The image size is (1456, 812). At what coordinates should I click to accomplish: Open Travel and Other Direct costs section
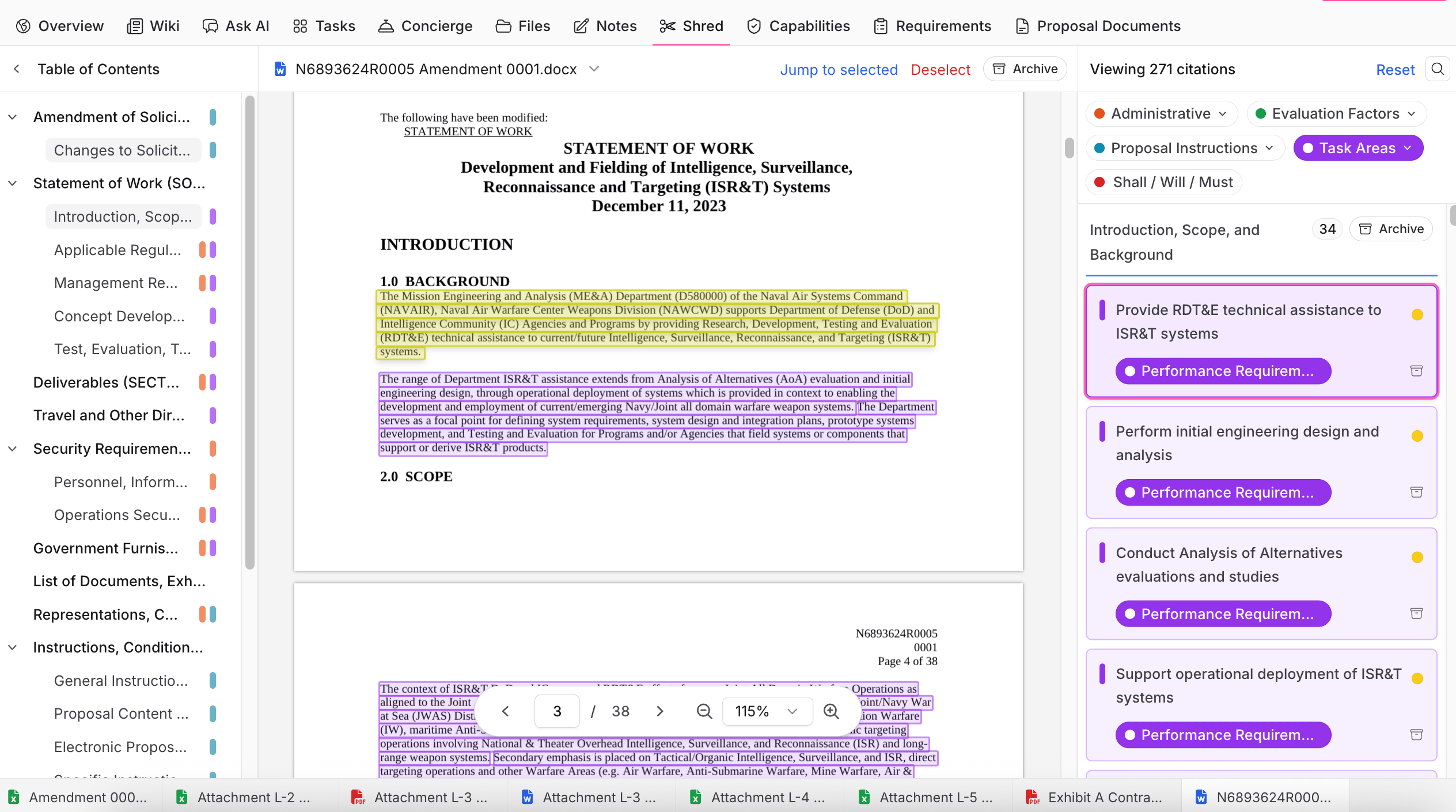(x=109, y=415)
